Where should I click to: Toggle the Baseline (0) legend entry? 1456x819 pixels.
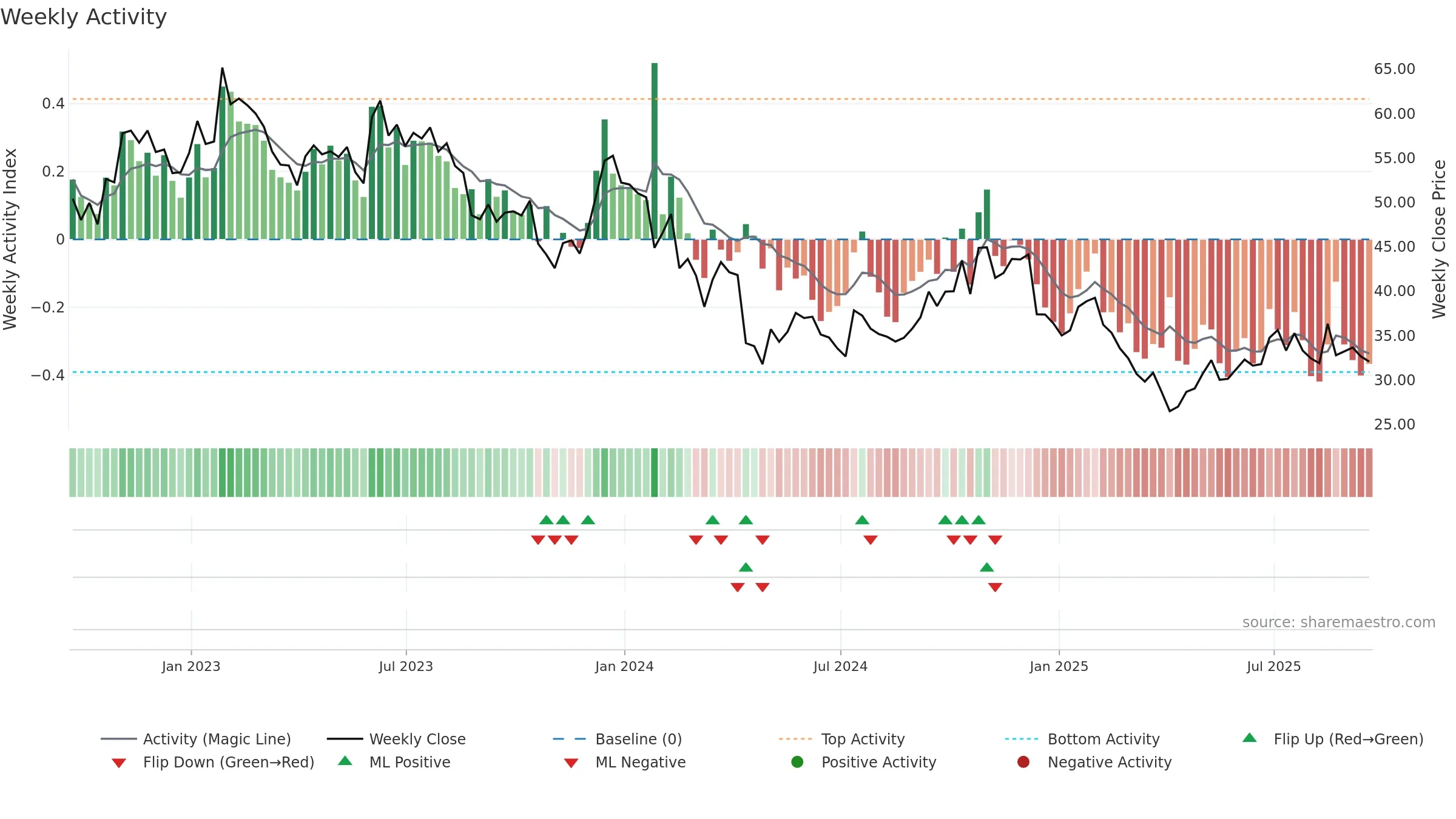[x=618, y=739]
